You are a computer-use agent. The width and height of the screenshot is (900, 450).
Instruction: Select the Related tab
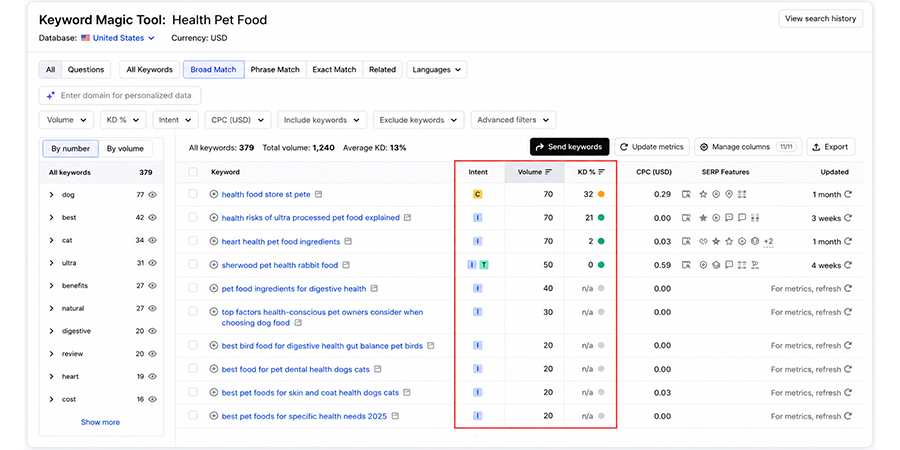(382, 69)
